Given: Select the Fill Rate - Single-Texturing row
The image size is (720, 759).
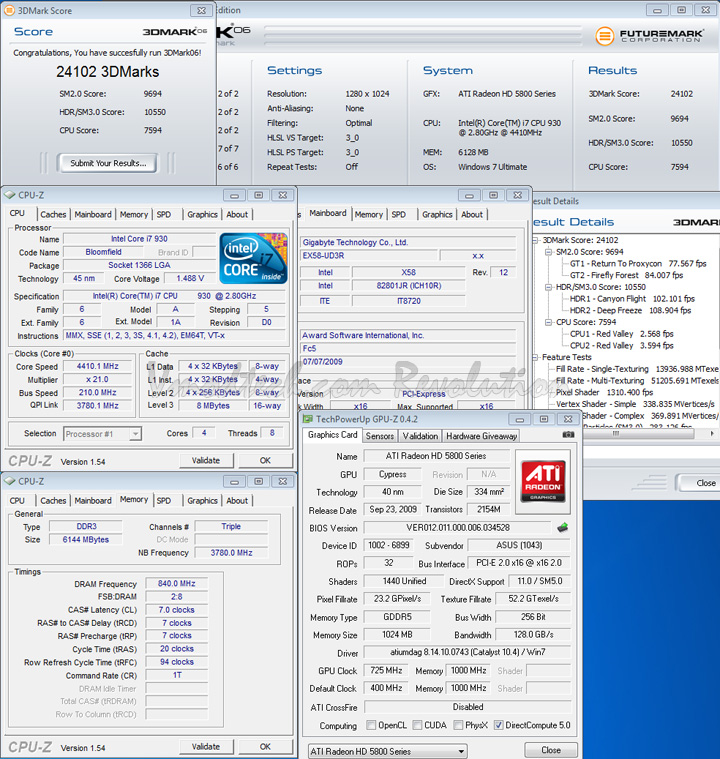Looking at the screenshot, I should click(637, 369).
